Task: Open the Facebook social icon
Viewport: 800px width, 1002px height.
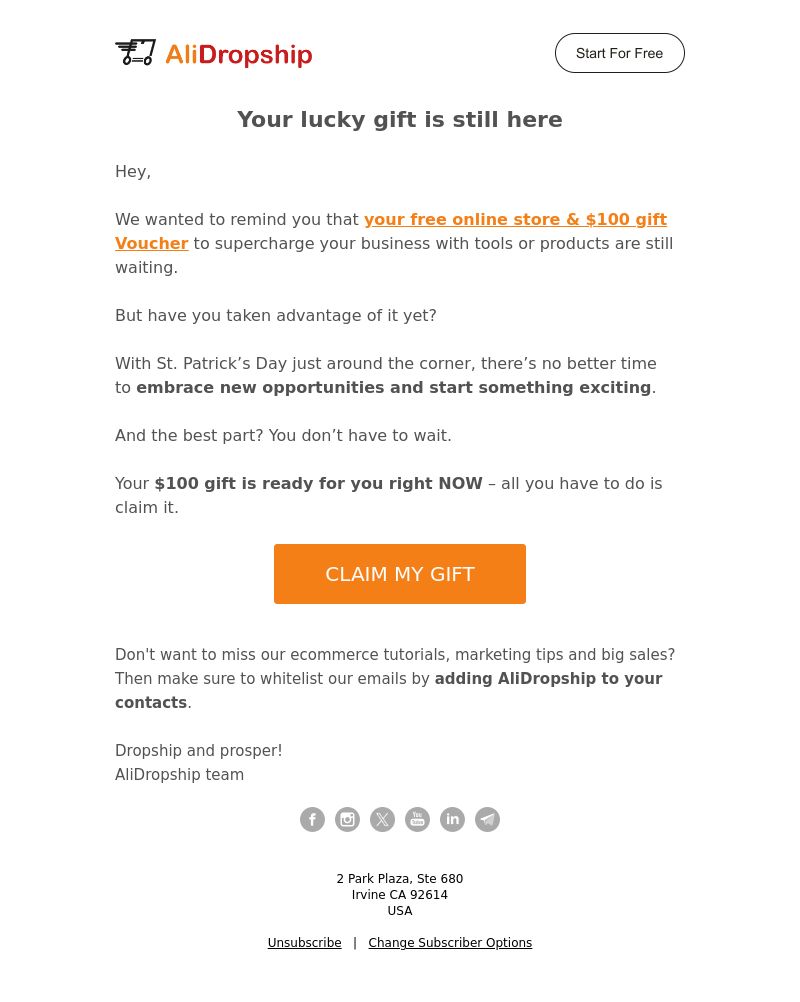Action: (x=312, y=819)
